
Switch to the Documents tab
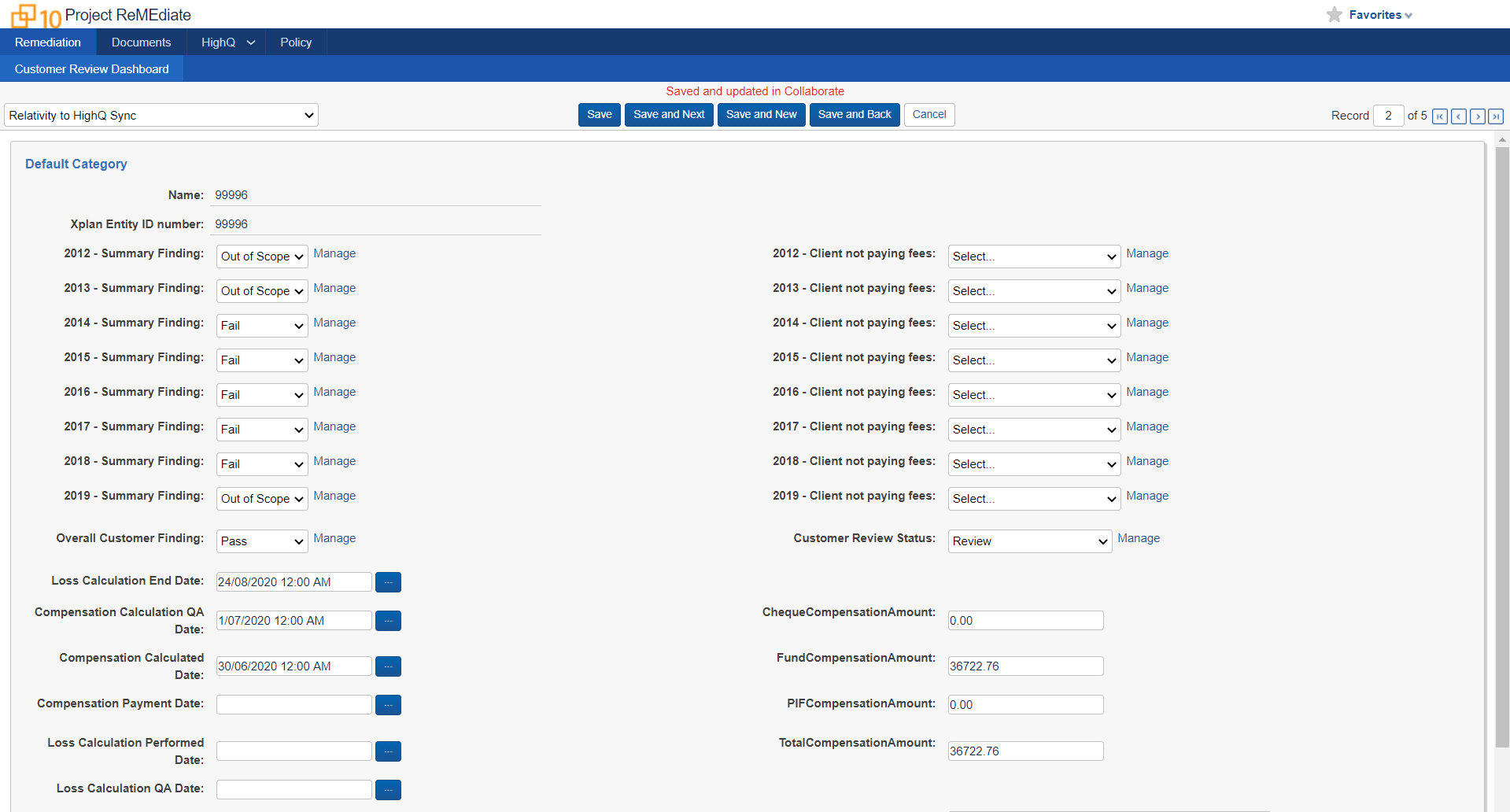click(x=141, y=42)
